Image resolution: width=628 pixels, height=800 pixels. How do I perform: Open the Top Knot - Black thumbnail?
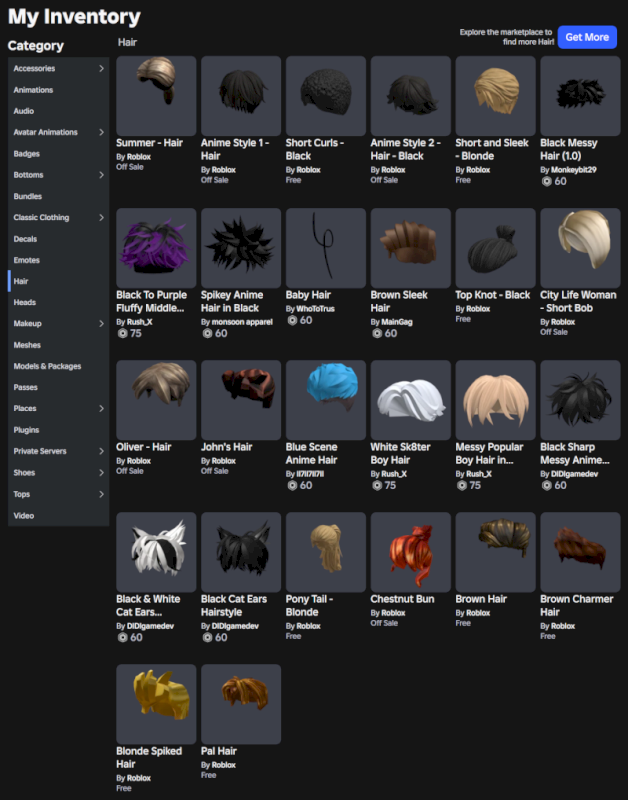pyautogui.click(x=495, y=248)
